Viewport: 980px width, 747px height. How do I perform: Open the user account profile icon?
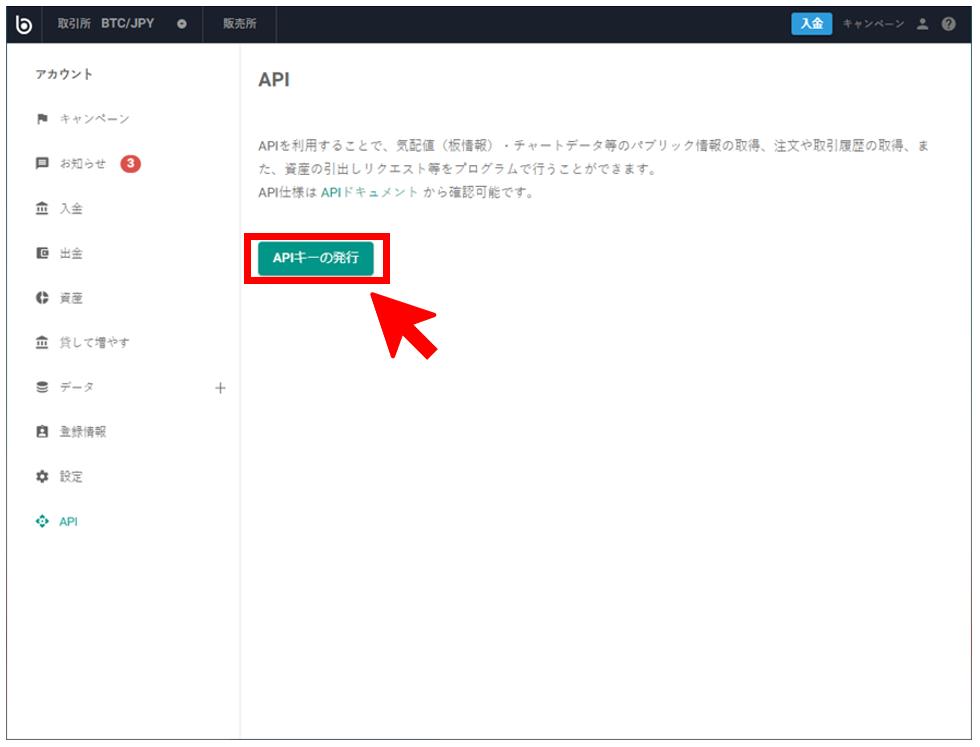pos(922,24)
